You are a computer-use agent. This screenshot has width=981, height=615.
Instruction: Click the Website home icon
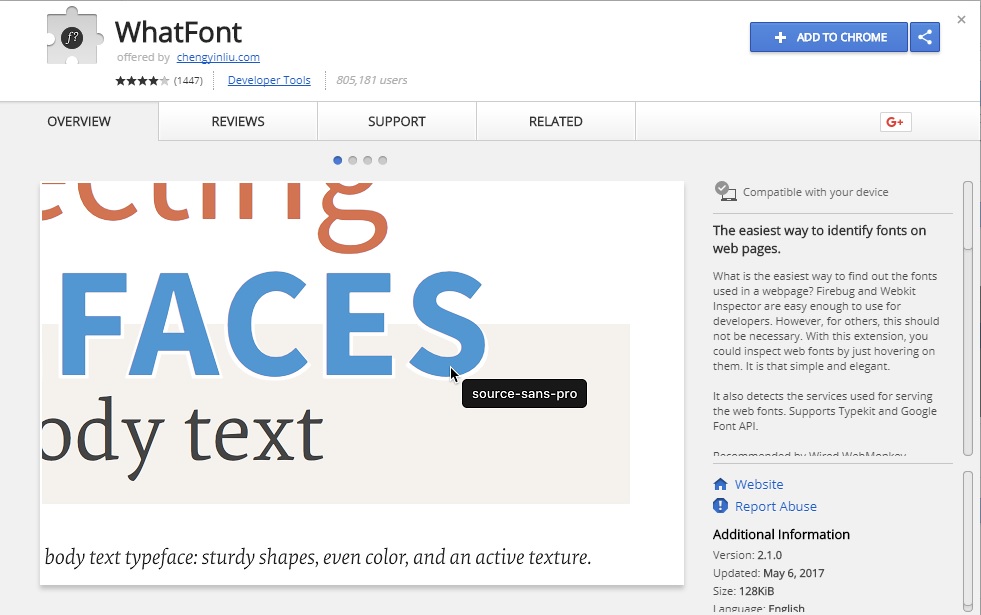pyautogui.click(x=720, y=484)
